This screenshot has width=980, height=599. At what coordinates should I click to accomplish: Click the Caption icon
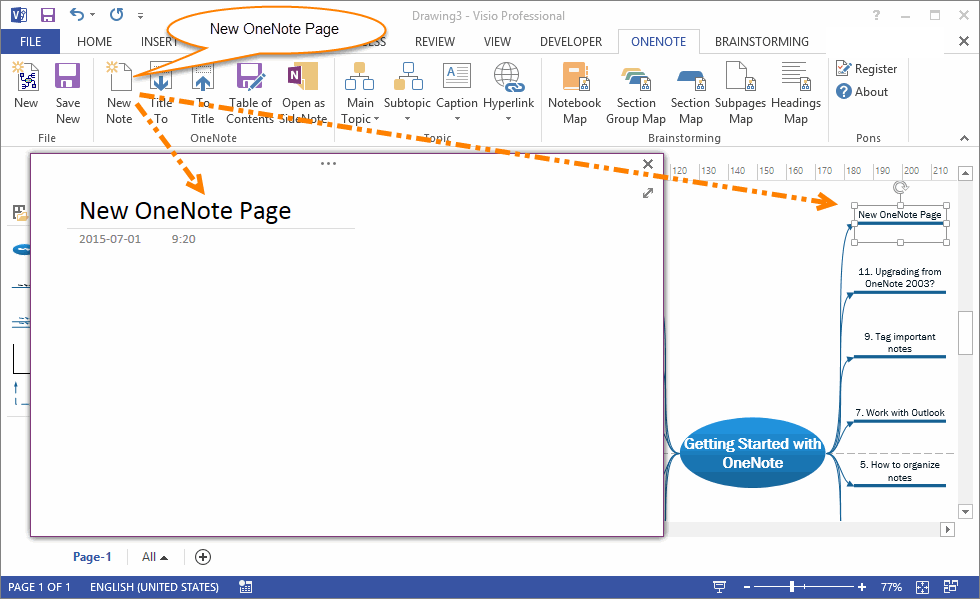[457, 76]
